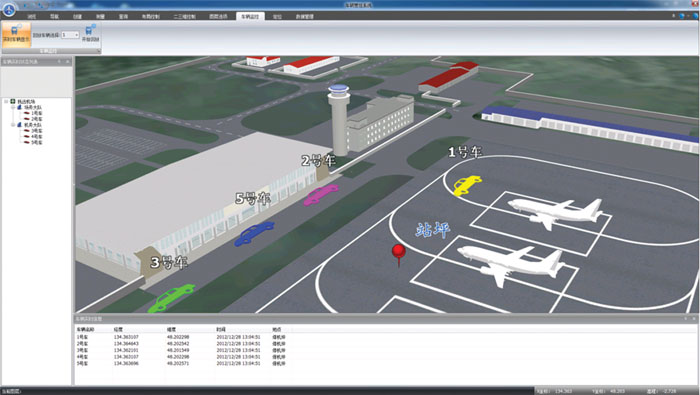
Task: Click the airplane application logo button
Action: pos(9,8)
